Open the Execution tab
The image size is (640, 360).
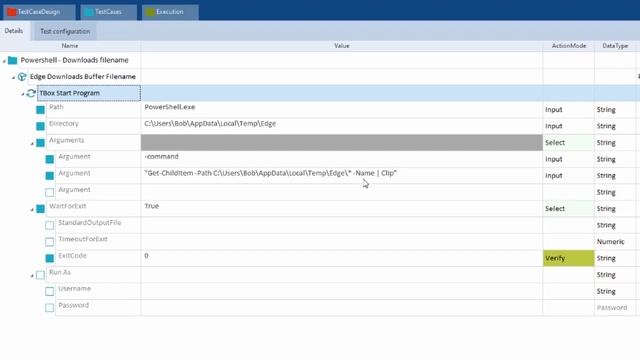click(x=170, y=12)
